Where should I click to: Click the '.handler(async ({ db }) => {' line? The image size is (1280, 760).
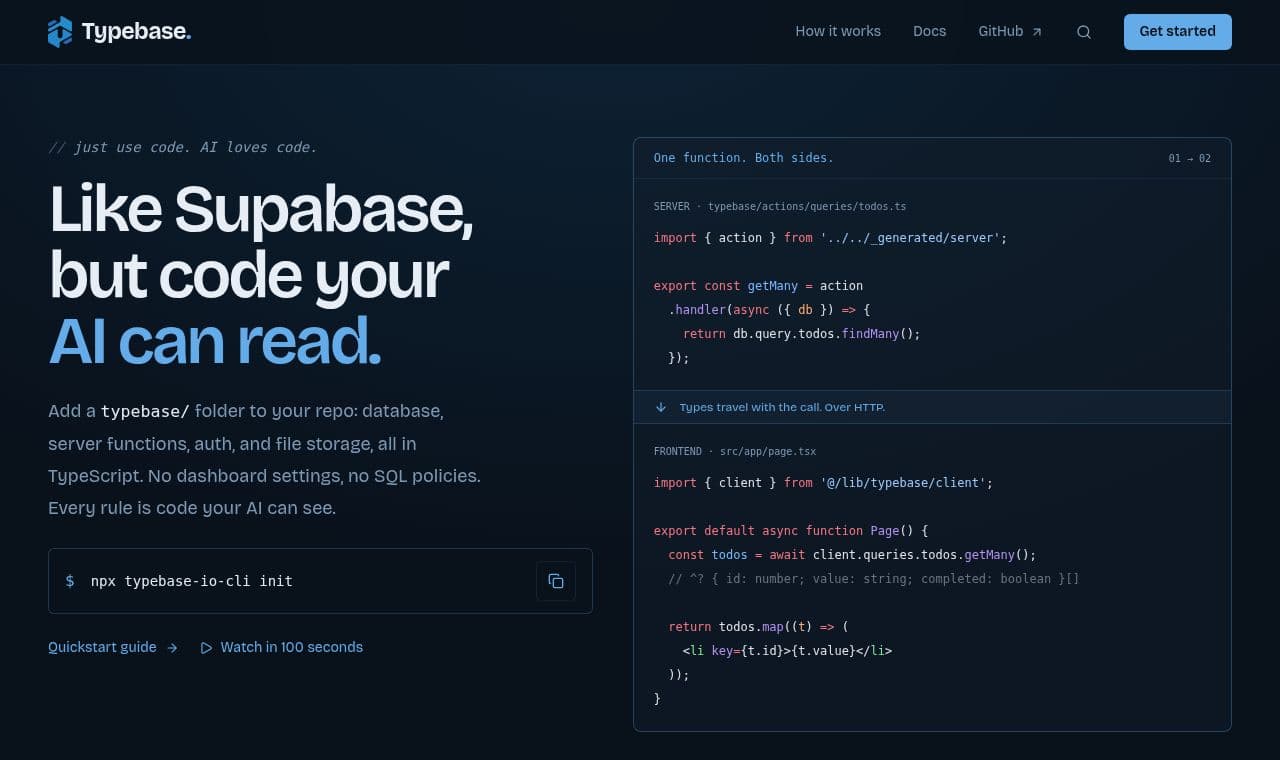coord(770,310)
